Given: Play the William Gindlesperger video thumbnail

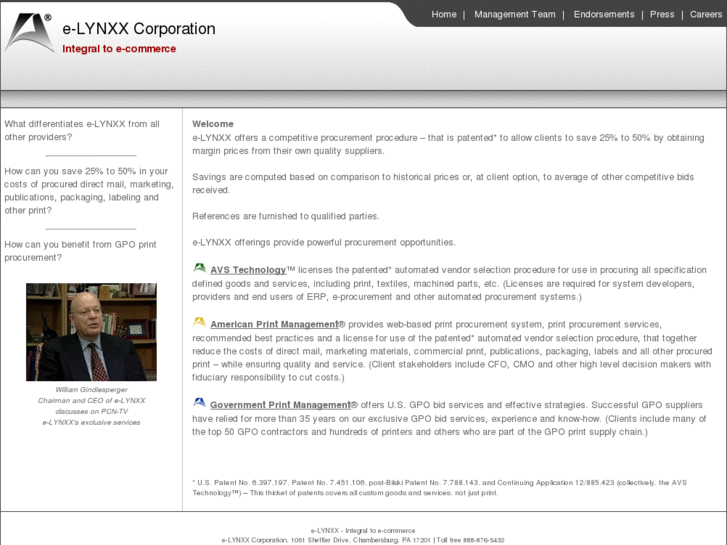Looking at the screenshot, I should coord(91,332).
